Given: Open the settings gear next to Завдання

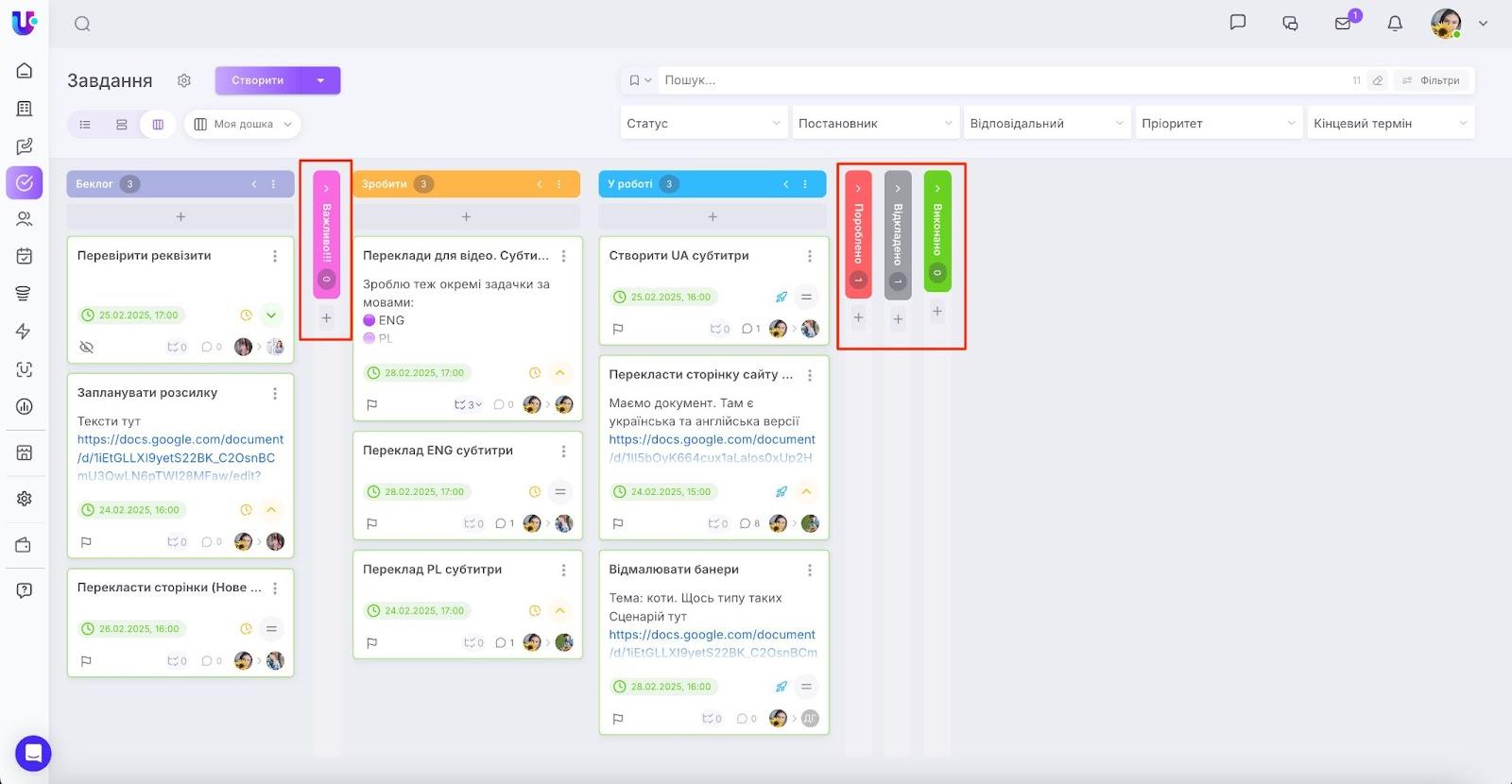Looking at the screenshot, I should click(184, 80).
